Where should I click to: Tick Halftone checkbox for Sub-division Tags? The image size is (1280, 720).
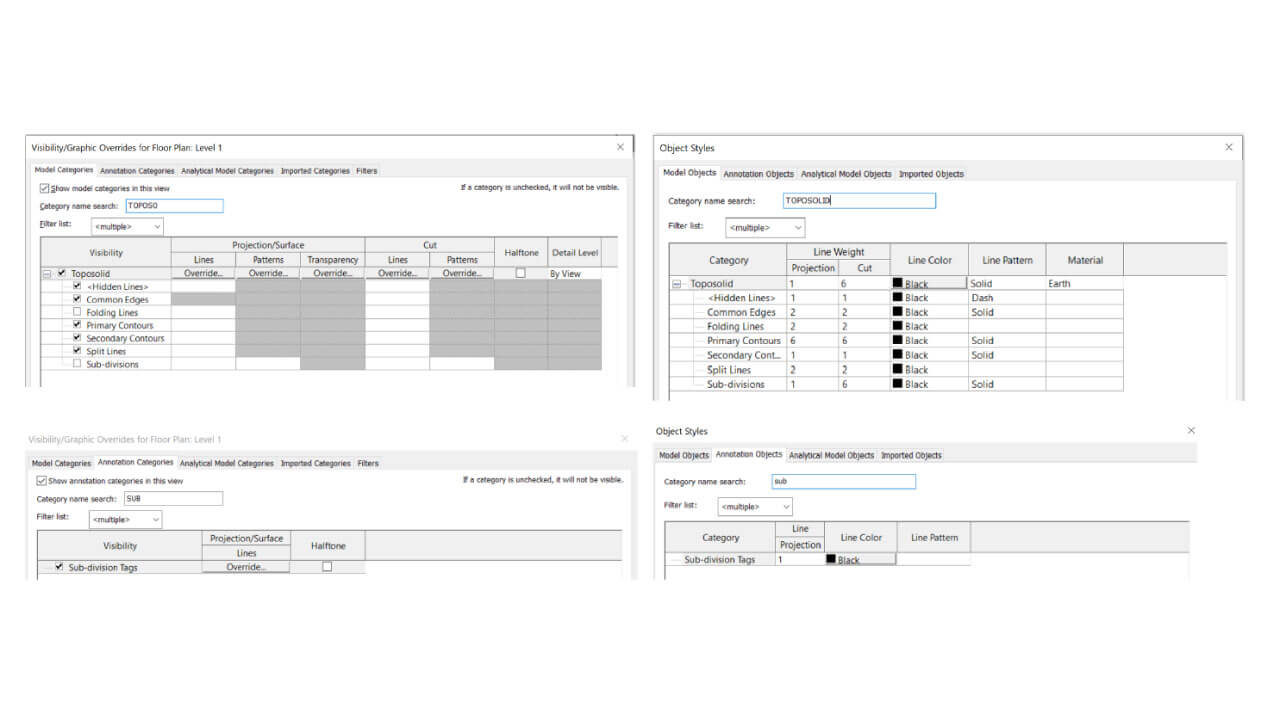point(327,567)
